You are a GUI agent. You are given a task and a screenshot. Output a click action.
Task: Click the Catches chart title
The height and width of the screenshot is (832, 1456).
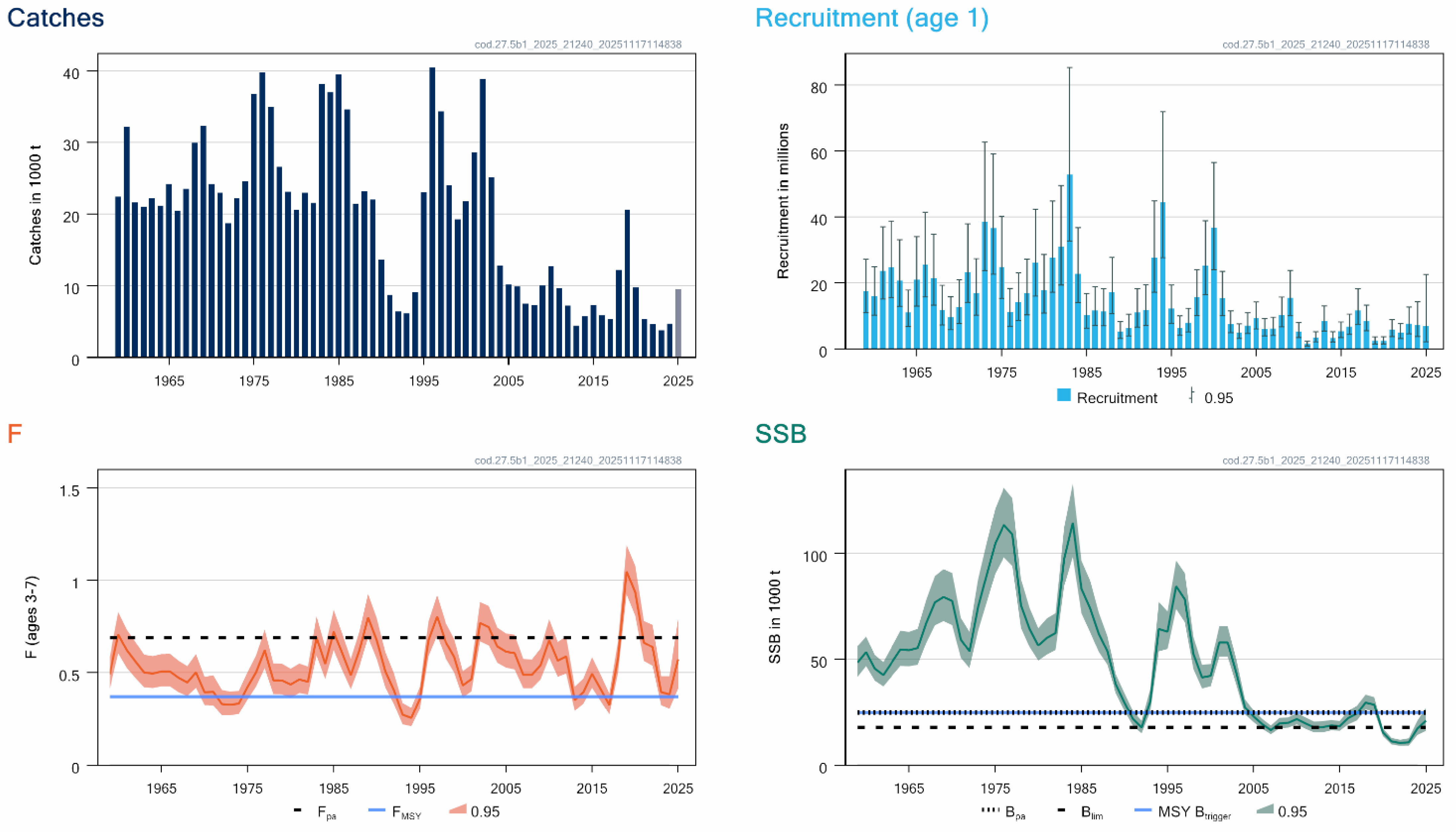pyautogui.click(x=55, y=18)
